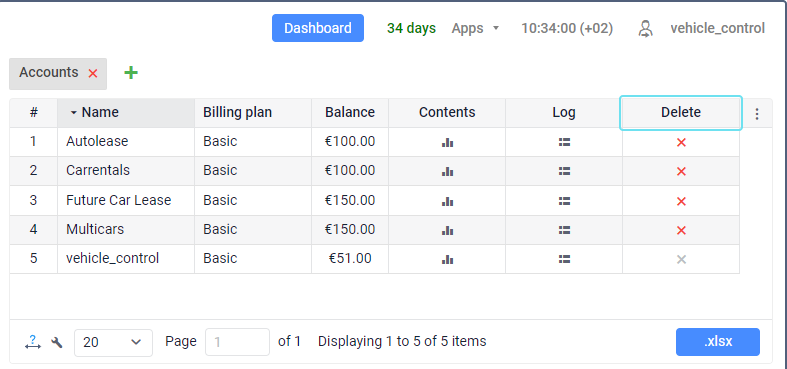Screen dimensions: 787x369
Task: Click the Dashboard button
Action: pyautogui.click(x=318, y=28)
